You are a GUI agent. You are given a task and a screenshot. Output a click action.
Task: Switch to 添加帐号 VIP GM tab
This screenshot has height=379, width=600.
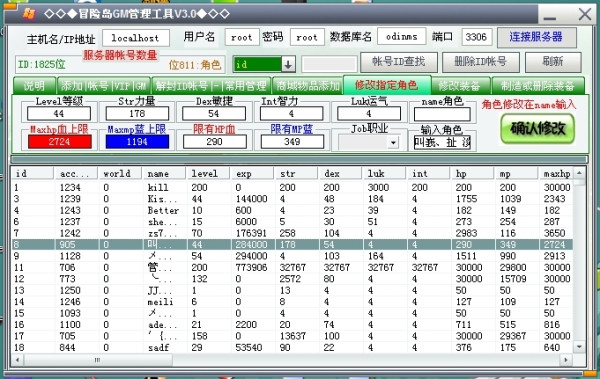104,86
